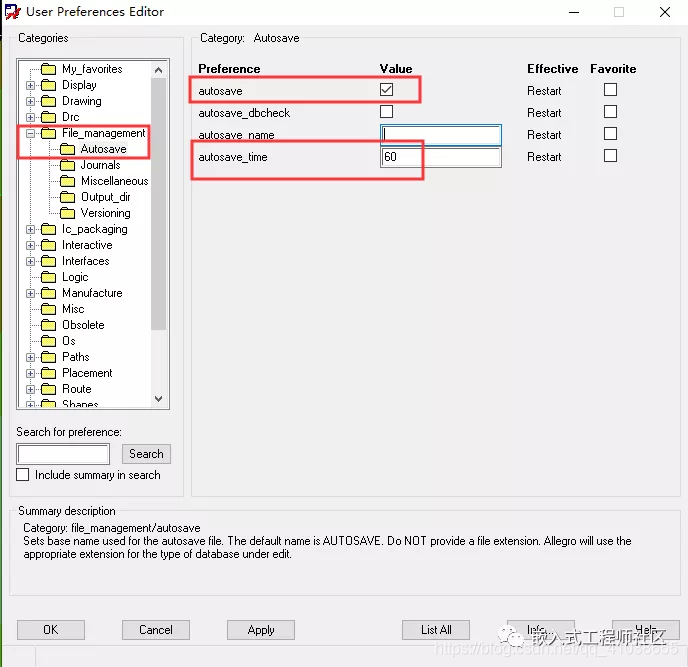Expand the Interactive category node
The height and width of the screenshot is (667, 688).
point(30,245)
